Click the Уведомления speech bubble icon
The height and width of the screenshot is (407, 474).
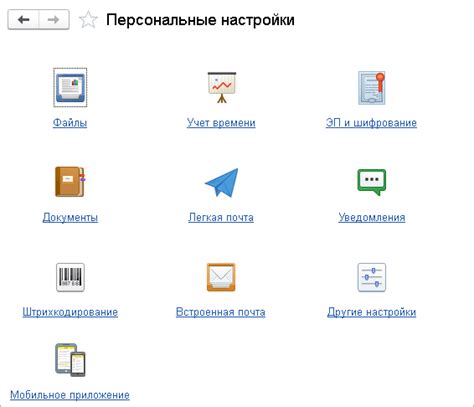point(372,182)
